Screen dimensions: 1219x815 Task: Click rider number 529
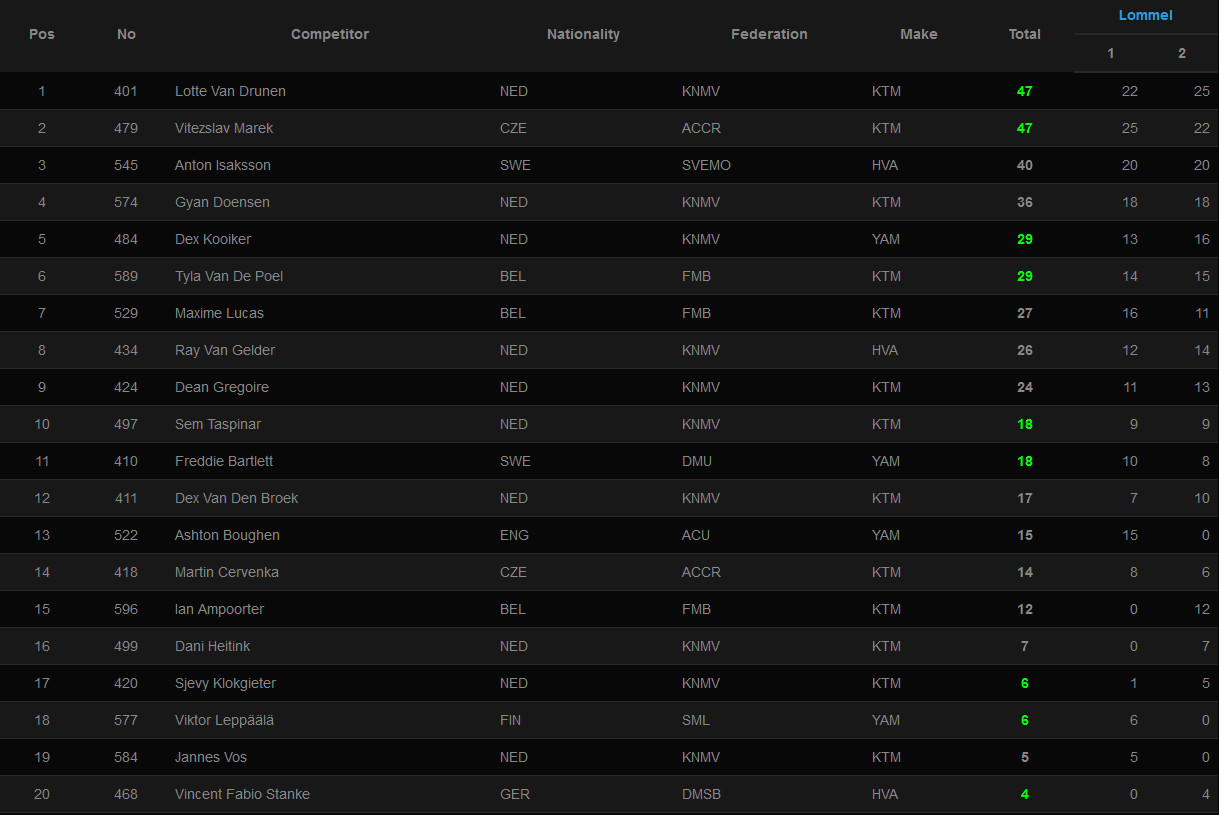click(x=126, y=313)
